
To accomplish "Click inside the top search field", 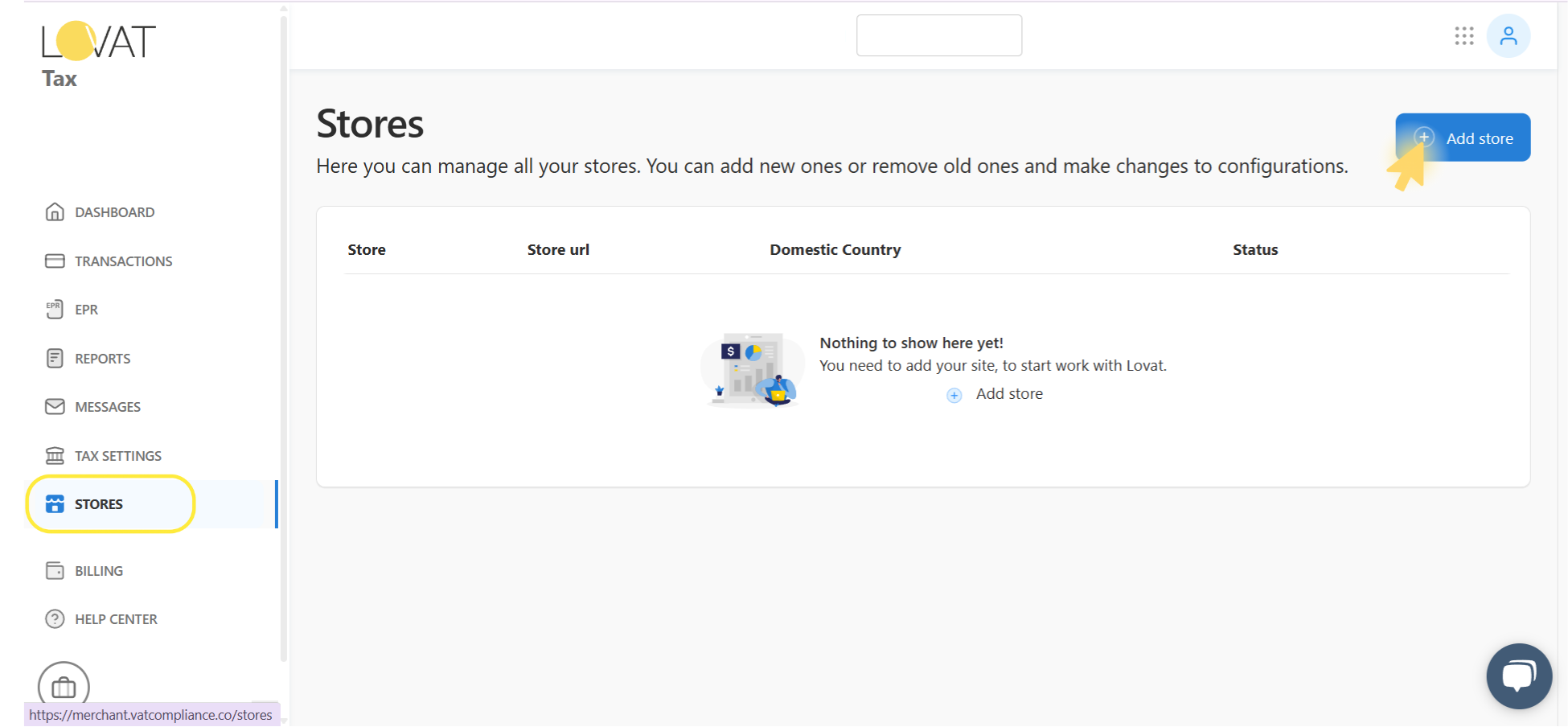I will pyautogui.click(x=938, y=35).
